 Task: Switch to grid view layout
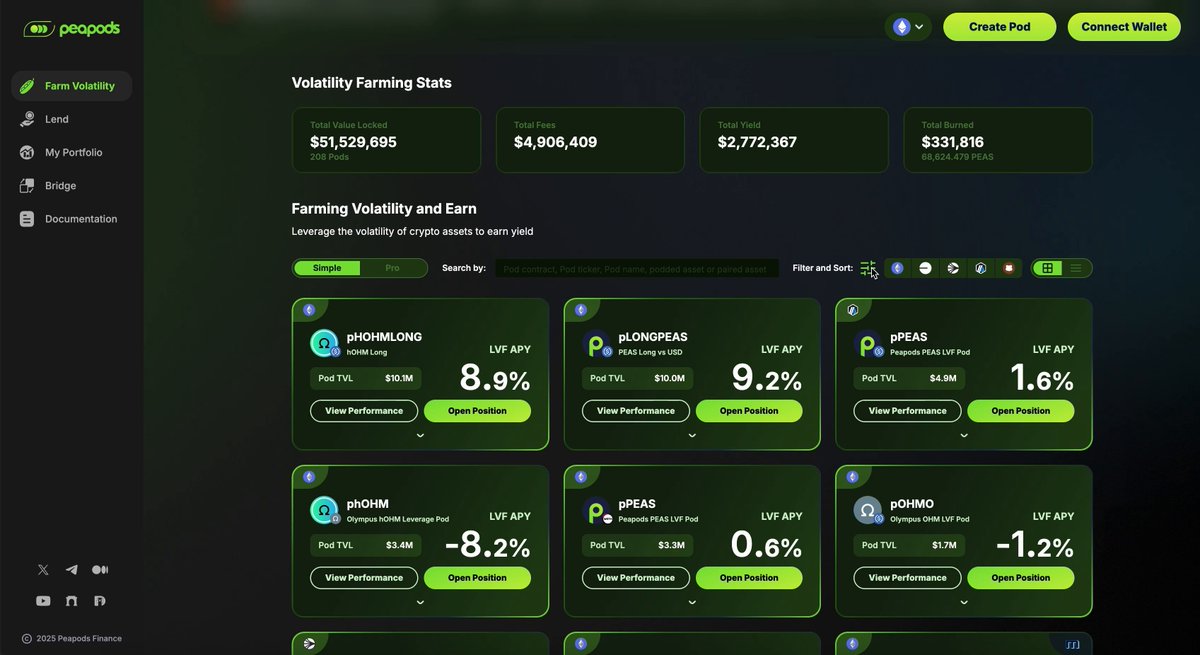[x=1047, y=268]
